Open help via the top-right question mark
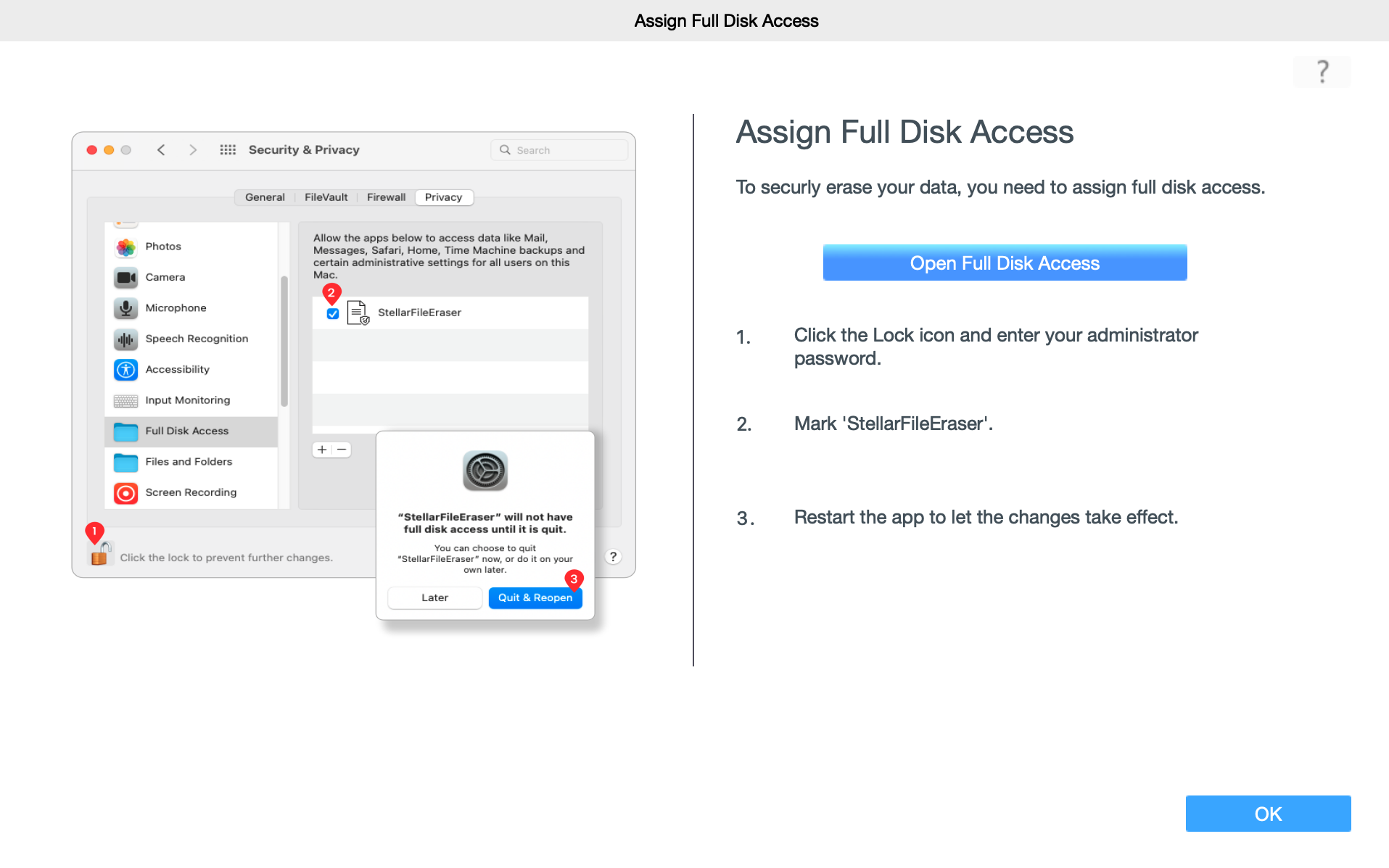The width and height of the screenshot is (1389, 868). [1322, 72]
